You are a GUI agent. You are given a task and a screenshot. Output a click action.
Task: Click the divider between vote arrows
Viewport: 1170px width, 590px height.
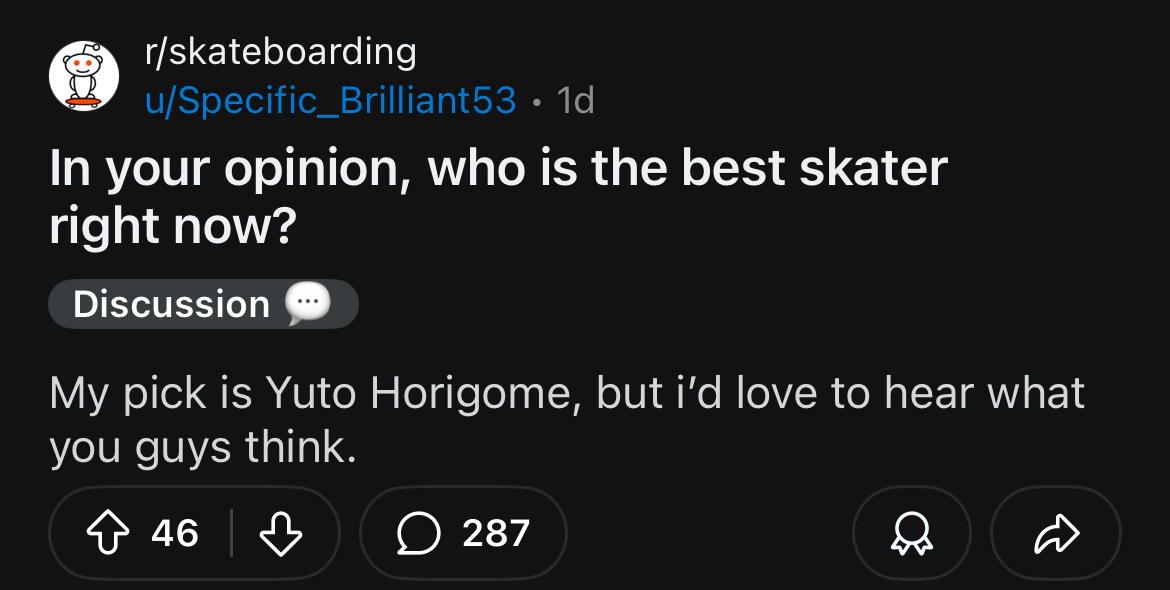[x=232, y=533]
